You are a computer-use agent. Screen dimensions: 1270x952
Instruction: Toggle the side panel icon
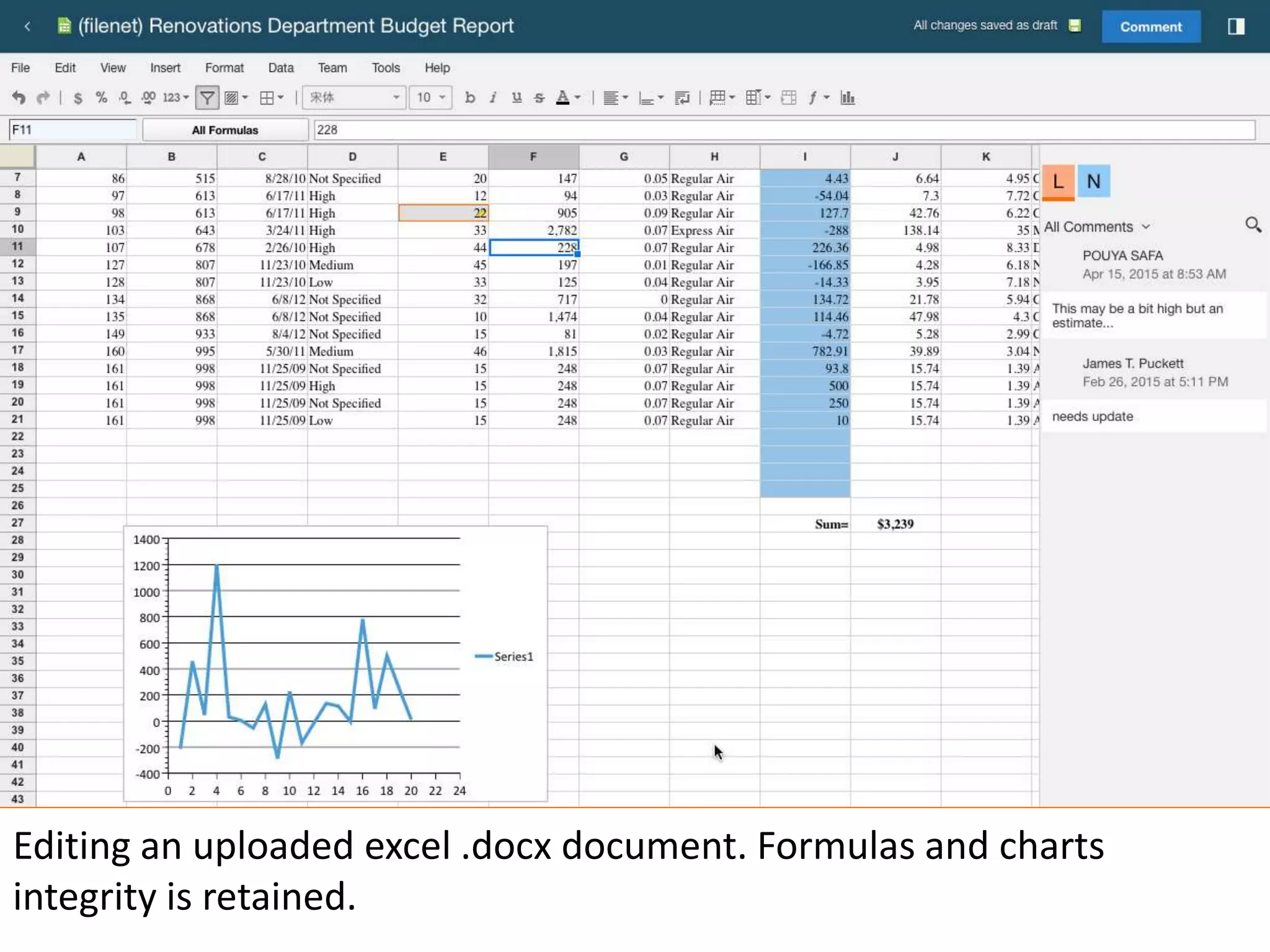[x=1236, y=26]
